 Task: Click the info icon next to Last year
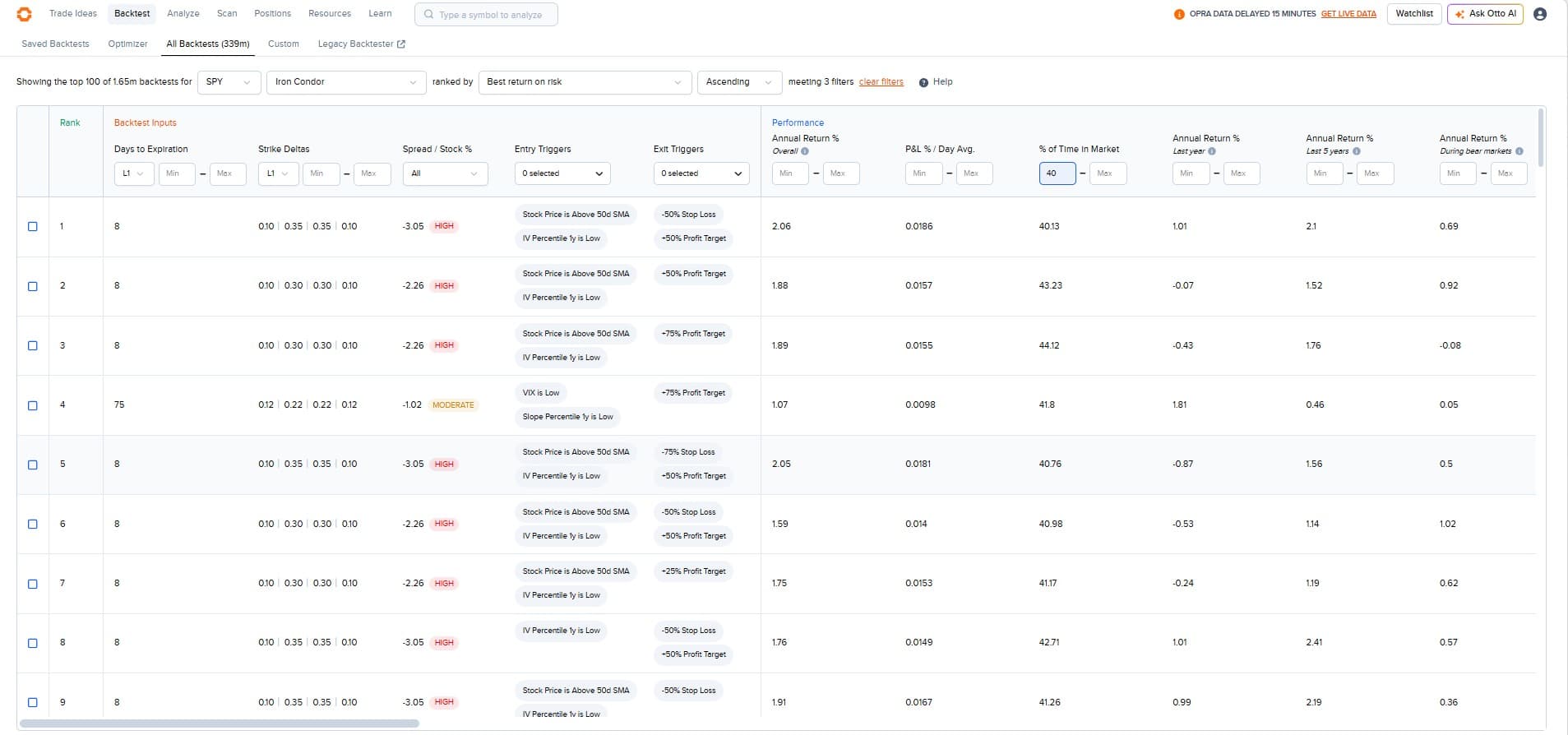click(x=1212, y=151)
